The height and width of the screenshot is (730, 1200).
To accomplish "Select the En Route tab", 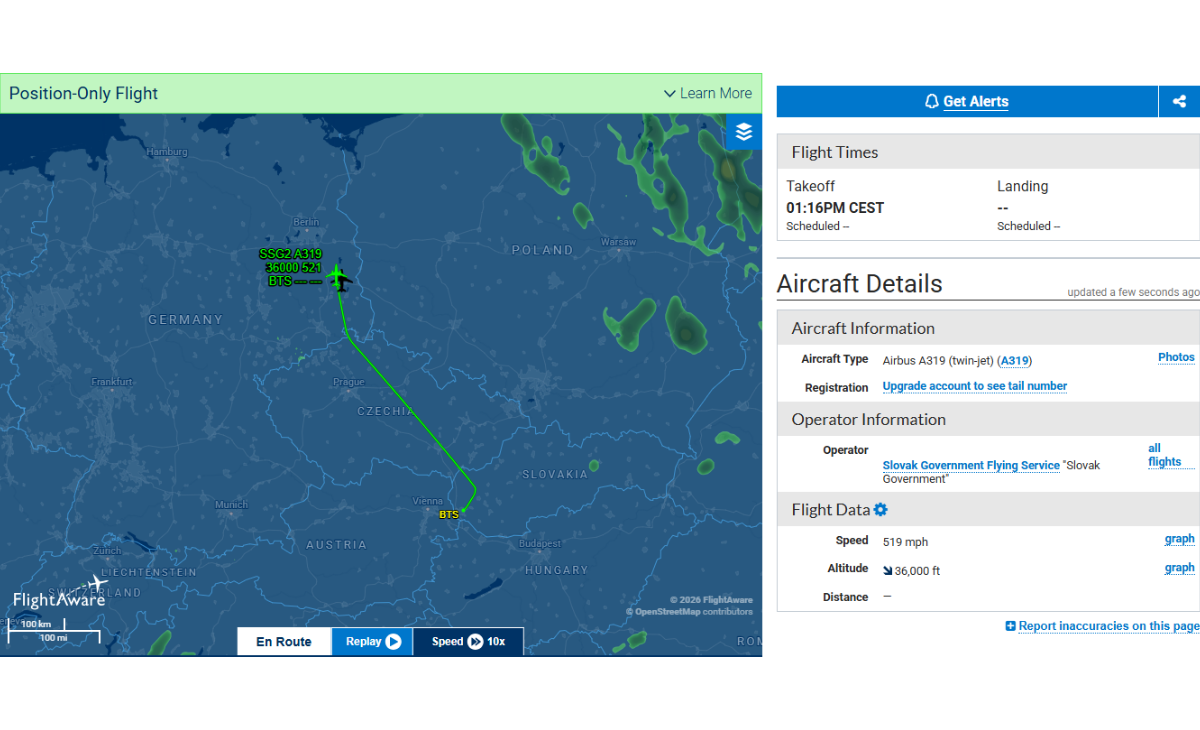I will click(284, 642).
